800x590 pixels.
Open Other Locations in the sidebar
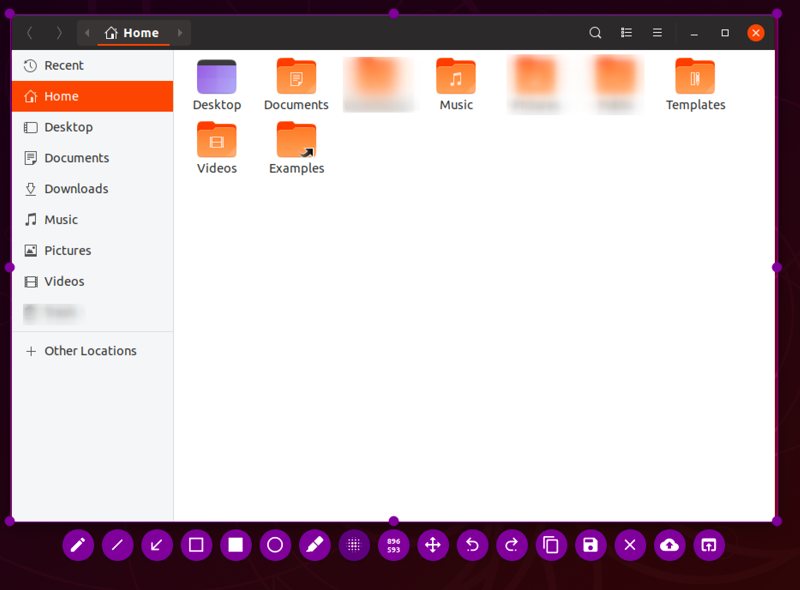89,351
